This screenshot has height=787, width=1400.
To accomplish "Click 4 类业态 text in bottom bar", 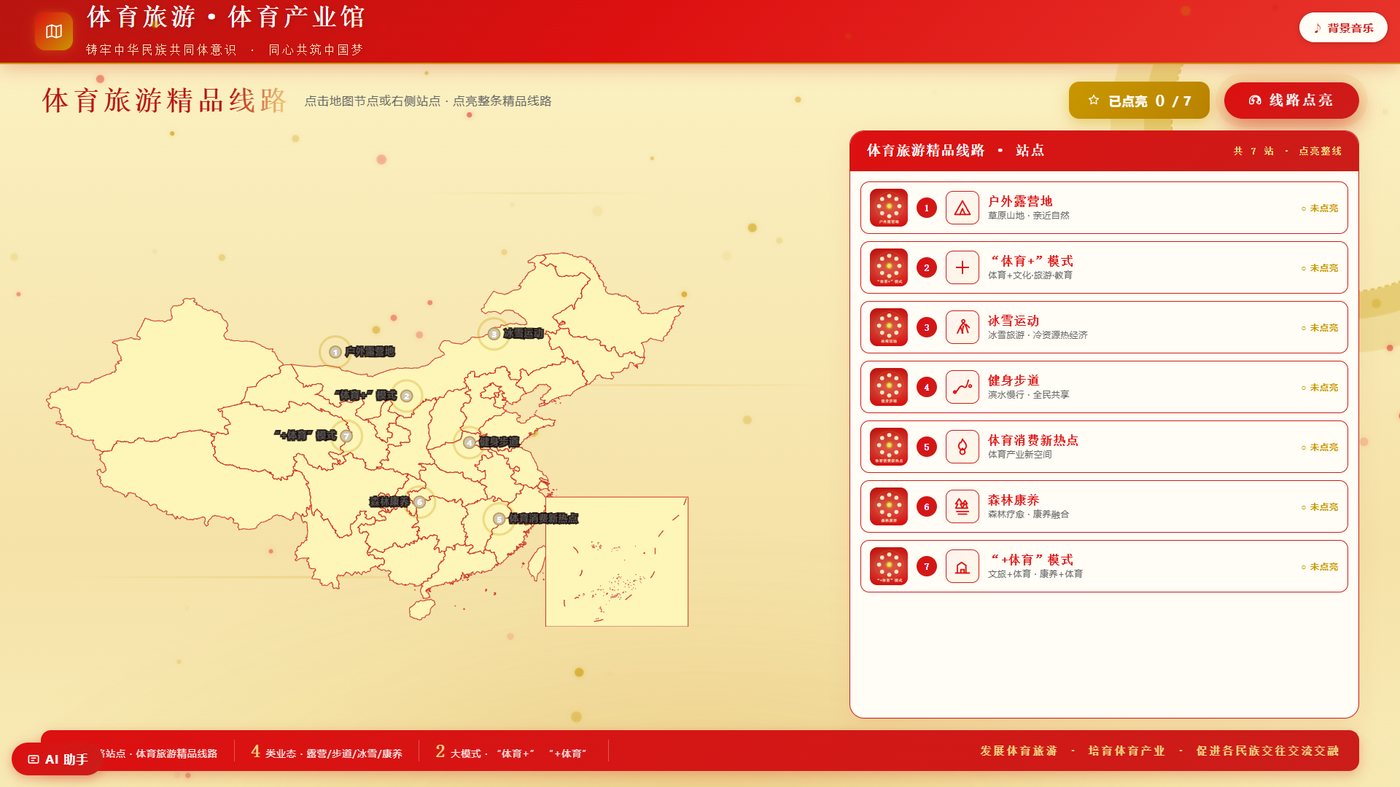I will point(326,752).
